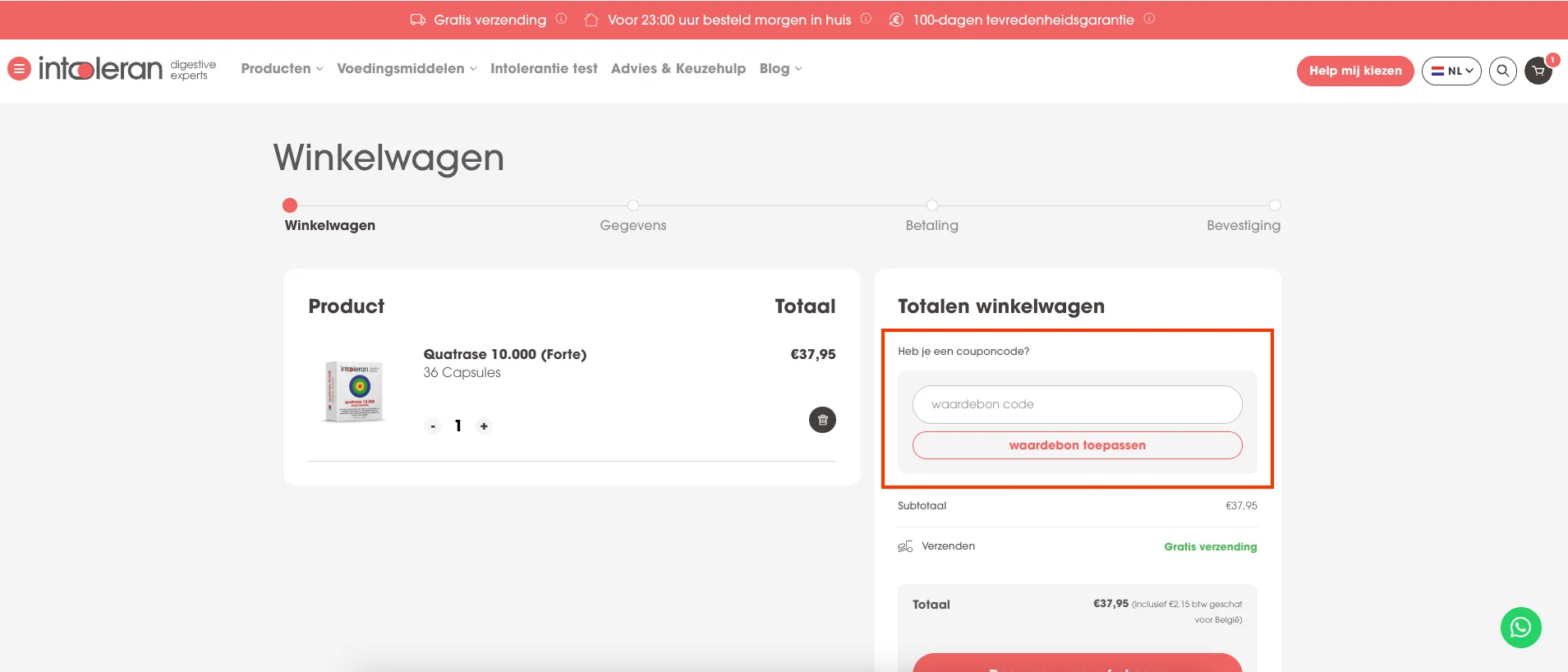Viewport: 1568px width, 672px height.
Task: Click the Help mij kiezen button
Action: coord(1355,71)
